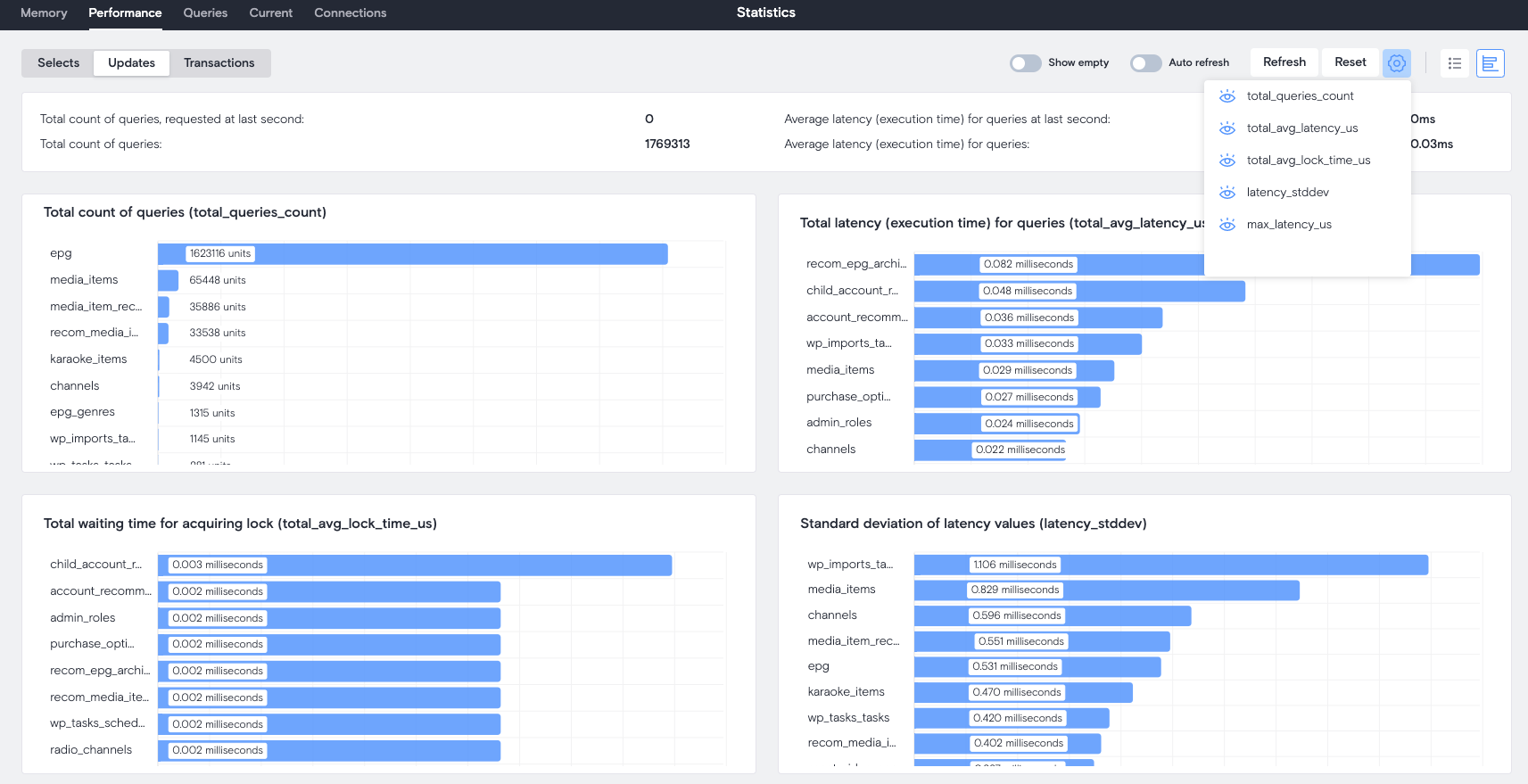Click the epg bar in queries count chart

click(x=412, y=254)
